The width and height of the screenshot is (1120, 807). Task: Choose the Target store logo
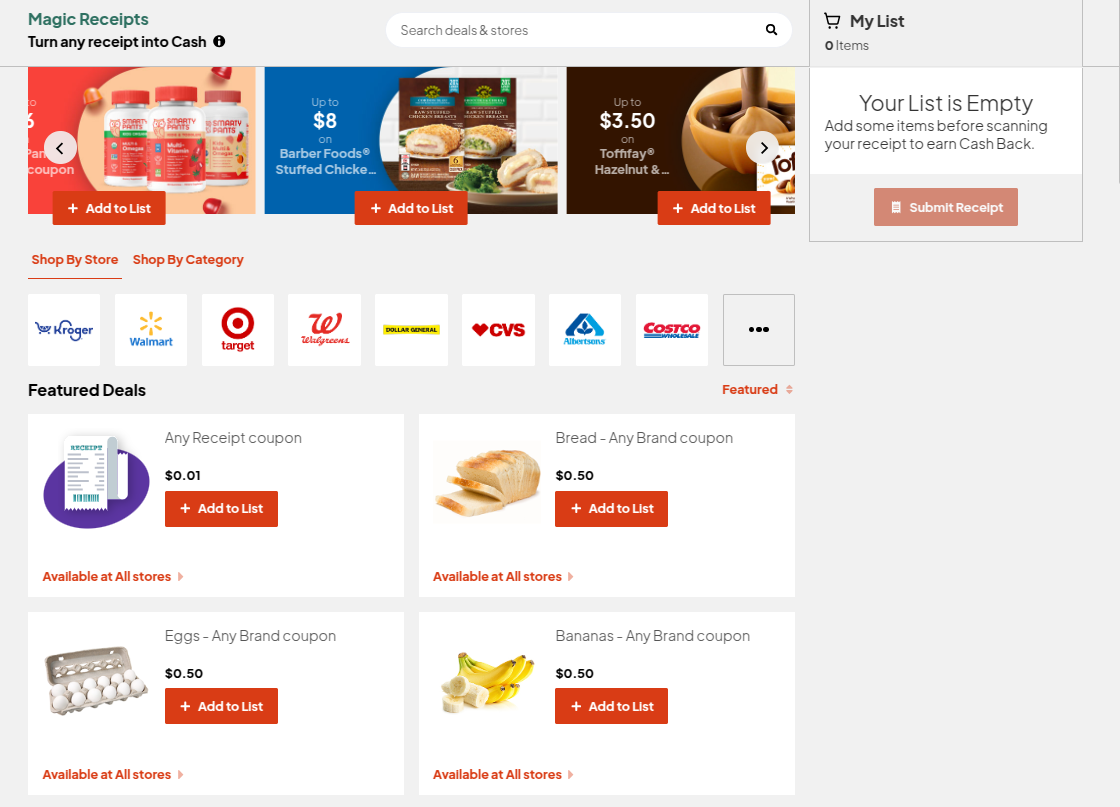tap(238, 330)
